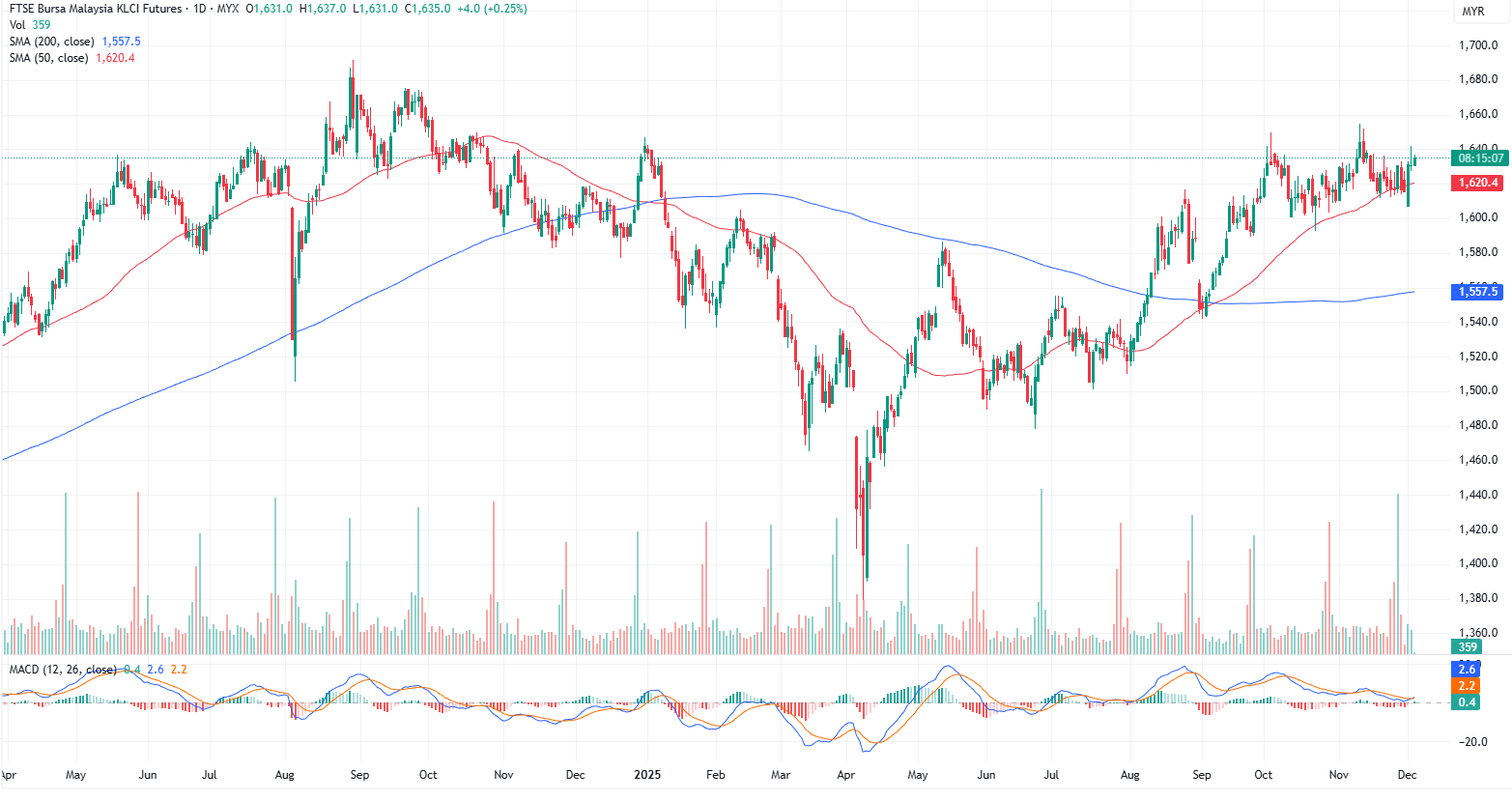Viewport: 1512px width, 801px height.
Task: Click the green 08:15:07 countdown price label
Action: [1480, 157]
